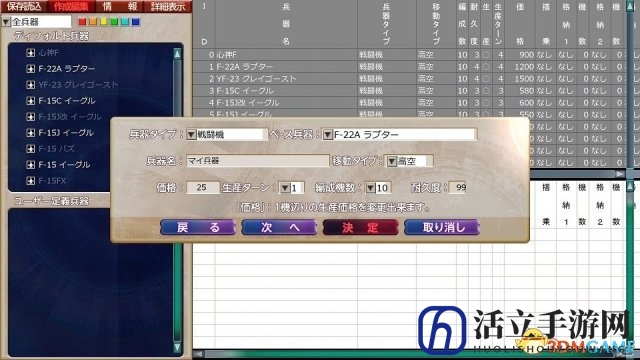Click the aircraft icon beside F-22A ラプター
The width and height of the screenshot is (640, 360).
click(31, 69)
